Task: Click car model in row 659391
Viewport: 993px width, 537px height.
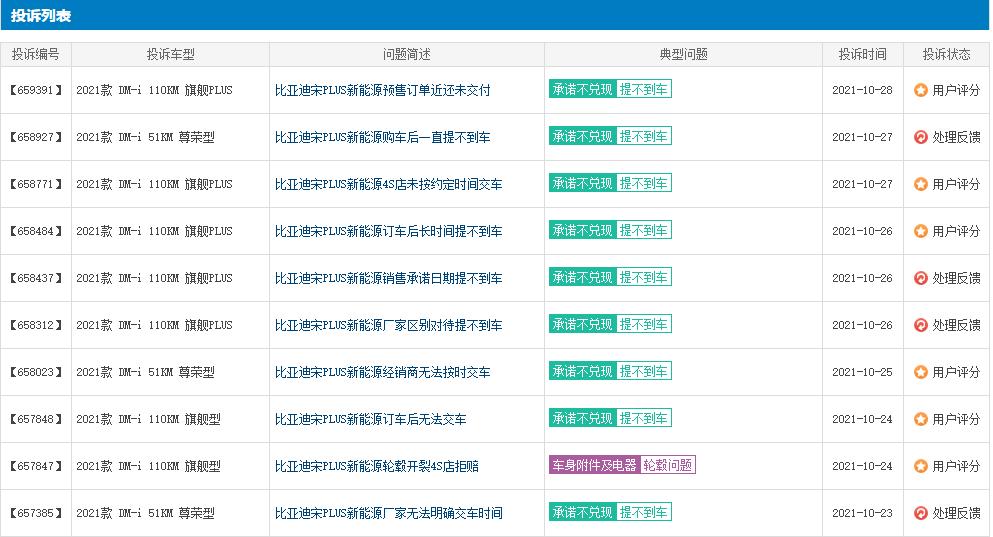Action: (154, 90)
